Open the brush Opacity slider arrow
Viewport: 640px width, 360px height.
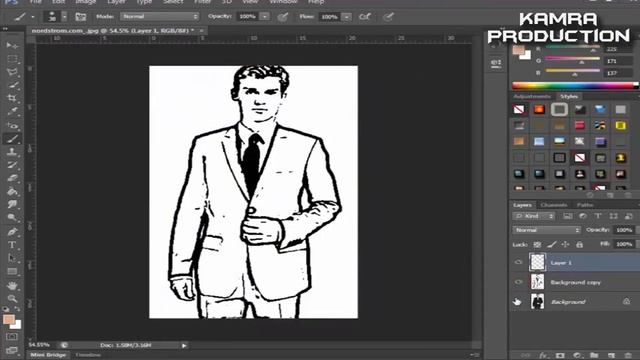point(264,17)
